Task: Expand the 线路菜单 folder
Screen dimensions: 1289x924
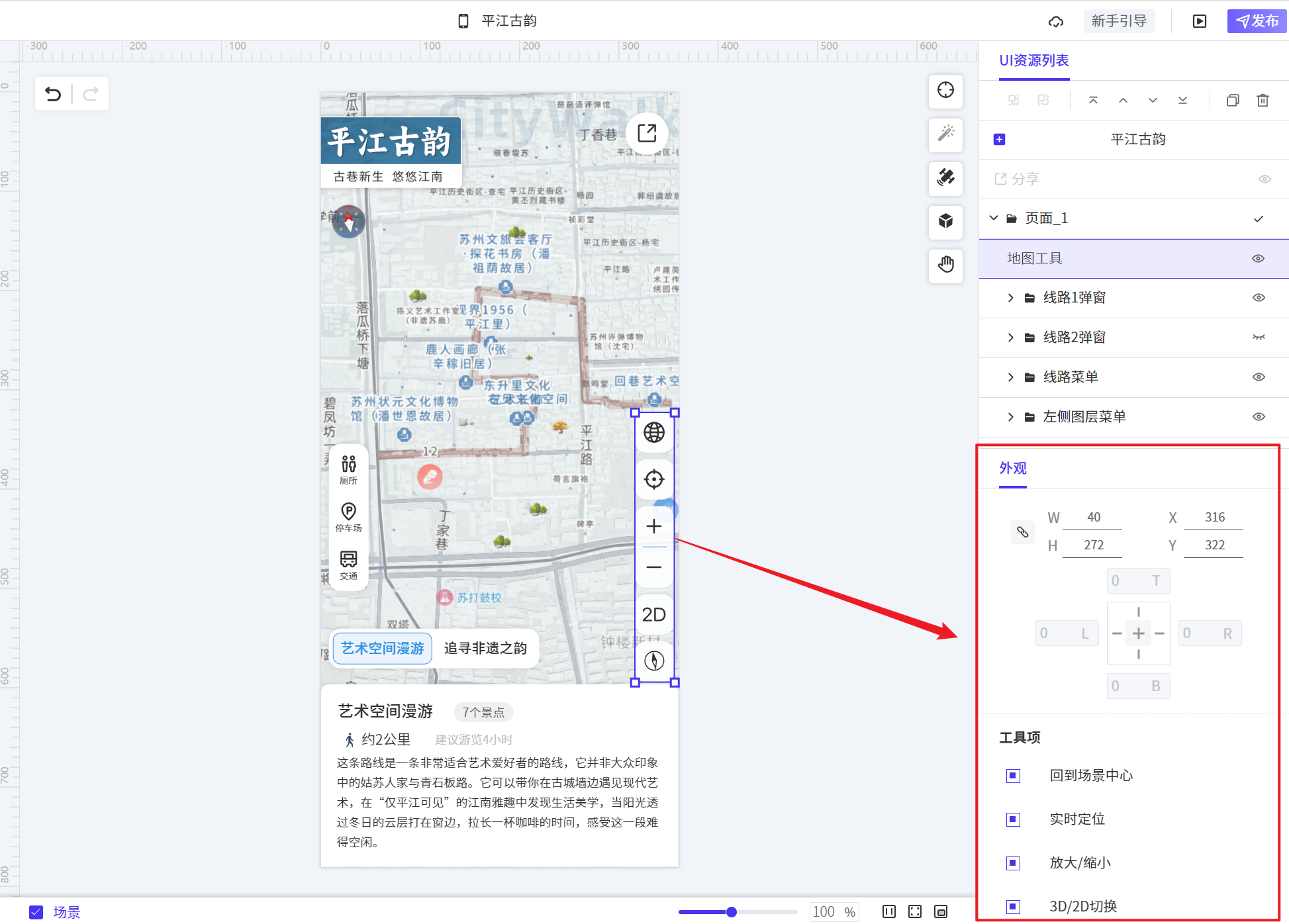Action: pyautogui.click(x=1010, y=377)
